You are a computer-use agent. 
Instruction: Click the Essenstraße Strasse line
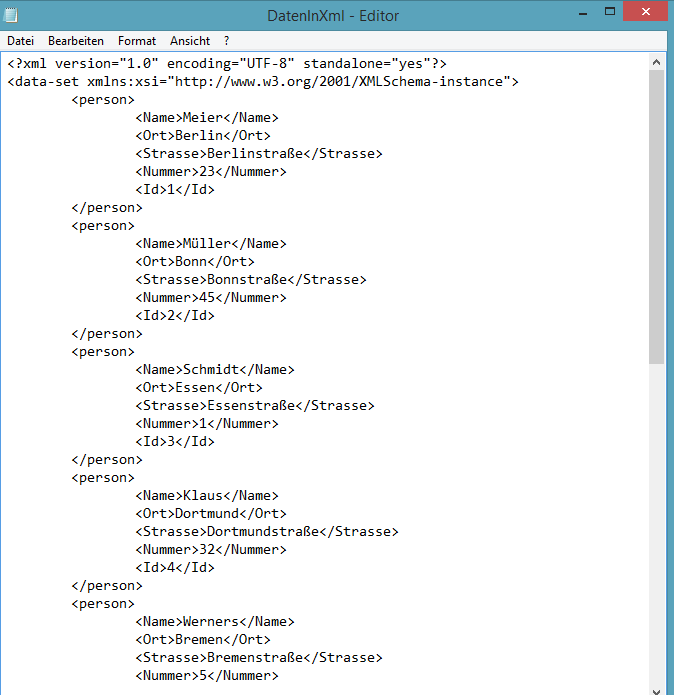point(255,406)
